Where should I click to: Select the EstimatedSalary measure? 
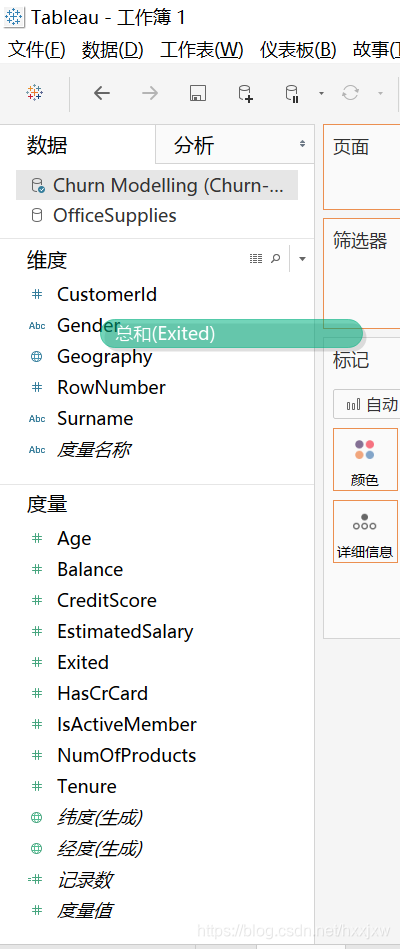point(125,631)
